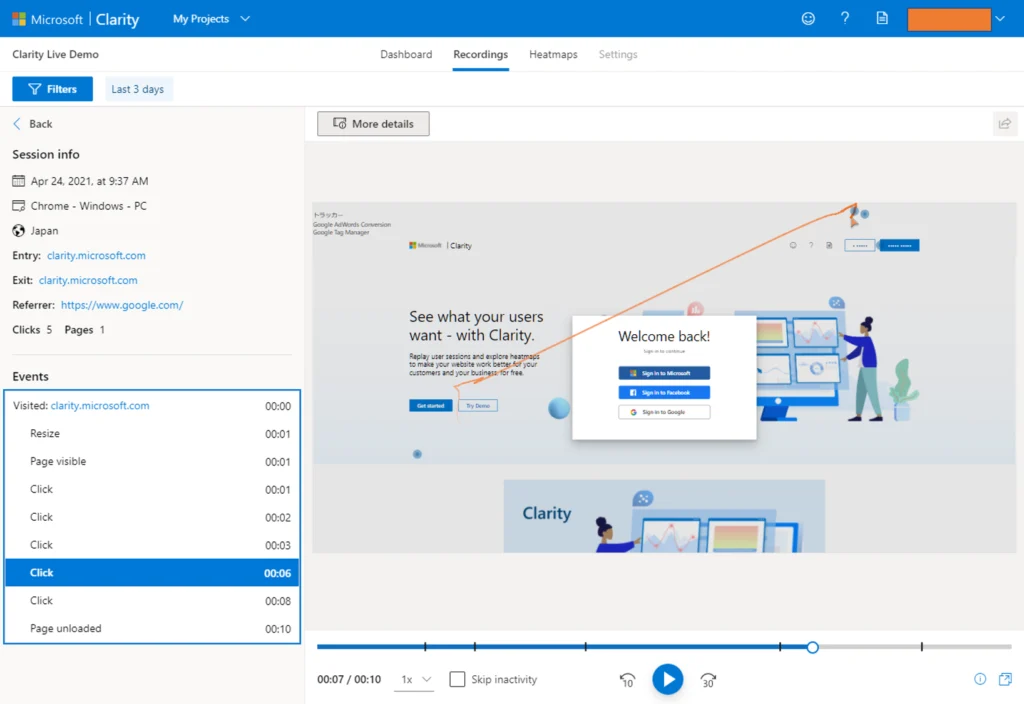The image size is (1024, 704).
Task: Play the session recording
Action: (x=667, y=679)
